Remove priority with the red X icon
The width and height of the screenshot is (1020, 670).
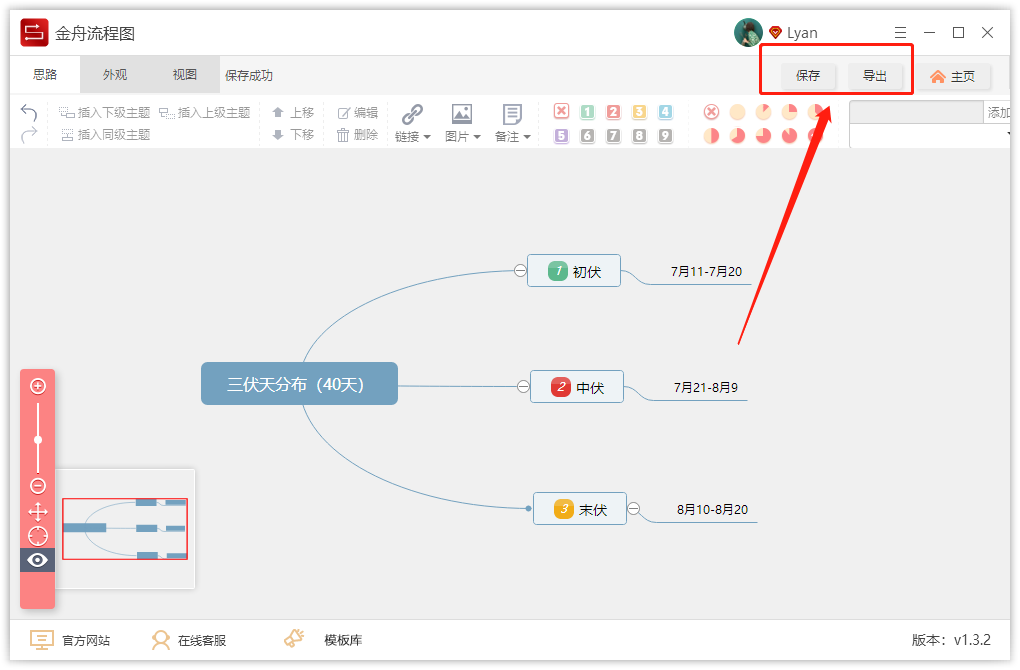click(561, 111)
